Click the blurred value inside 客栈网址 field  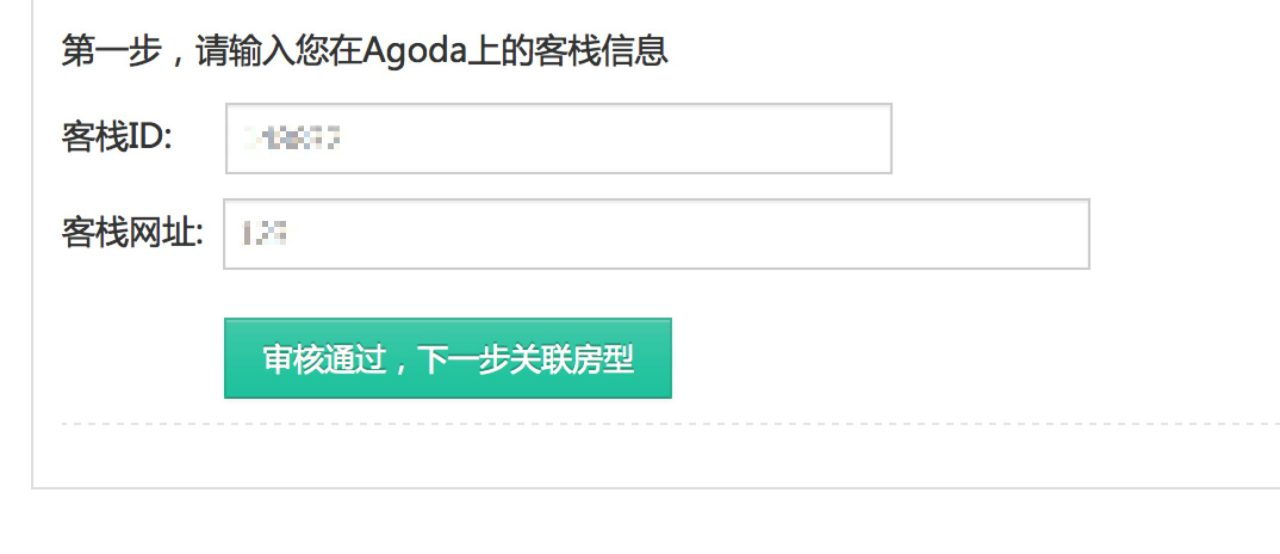[265, 234]
